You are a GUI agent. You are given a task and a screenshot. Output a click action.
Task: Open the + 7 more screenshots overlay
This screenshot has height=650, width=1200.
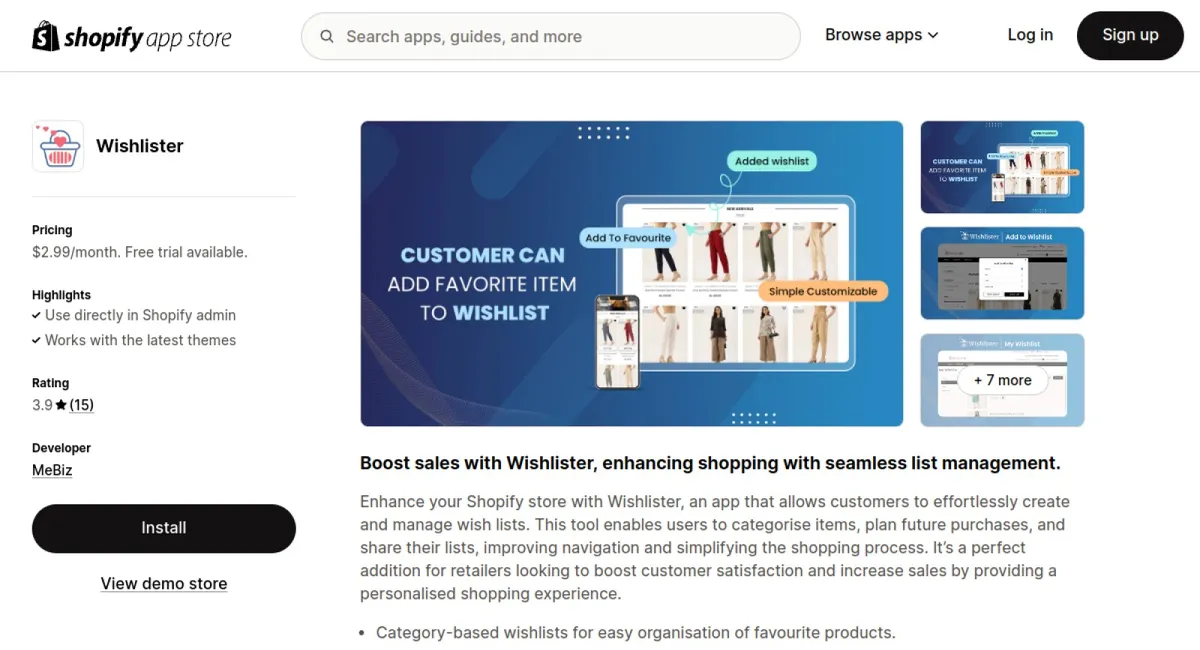coord(1002,380)
